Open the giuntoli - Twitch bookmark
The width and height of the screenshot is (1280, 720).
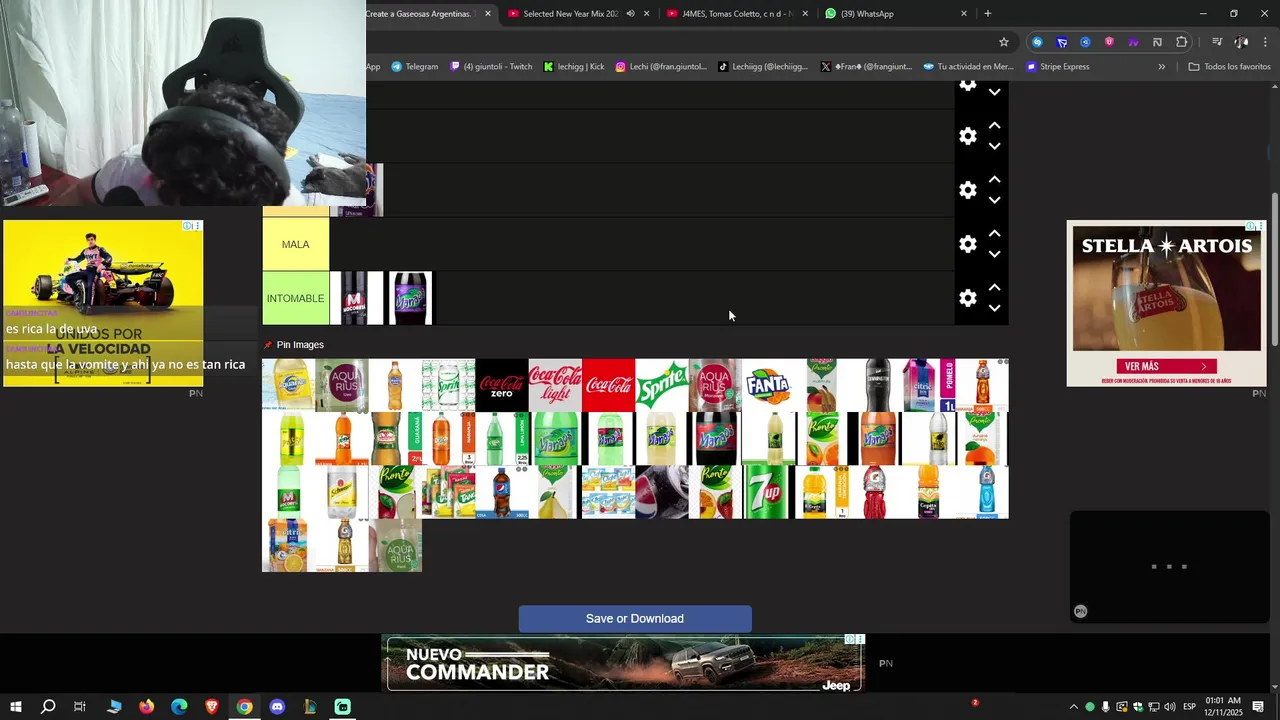[x=491, y=67]
